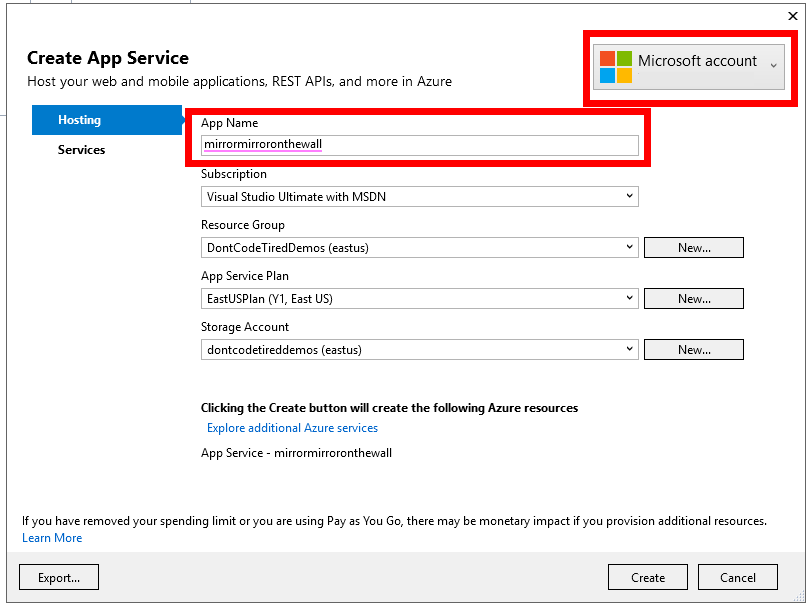This screenshot has height=610, width=810.
Task: Create a new Resource Group with New button
Action: (x=693, y=247)
